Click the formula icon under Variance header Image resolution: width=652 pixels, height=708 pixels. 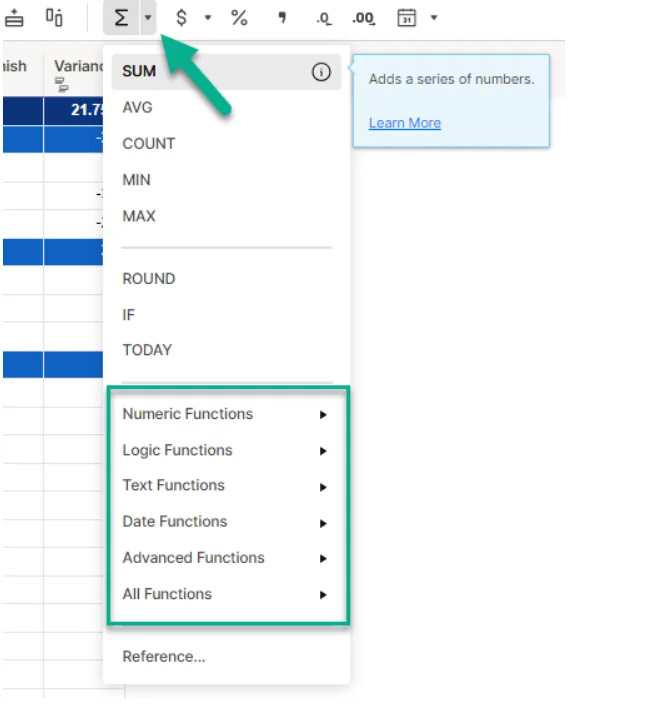(61, 84)
